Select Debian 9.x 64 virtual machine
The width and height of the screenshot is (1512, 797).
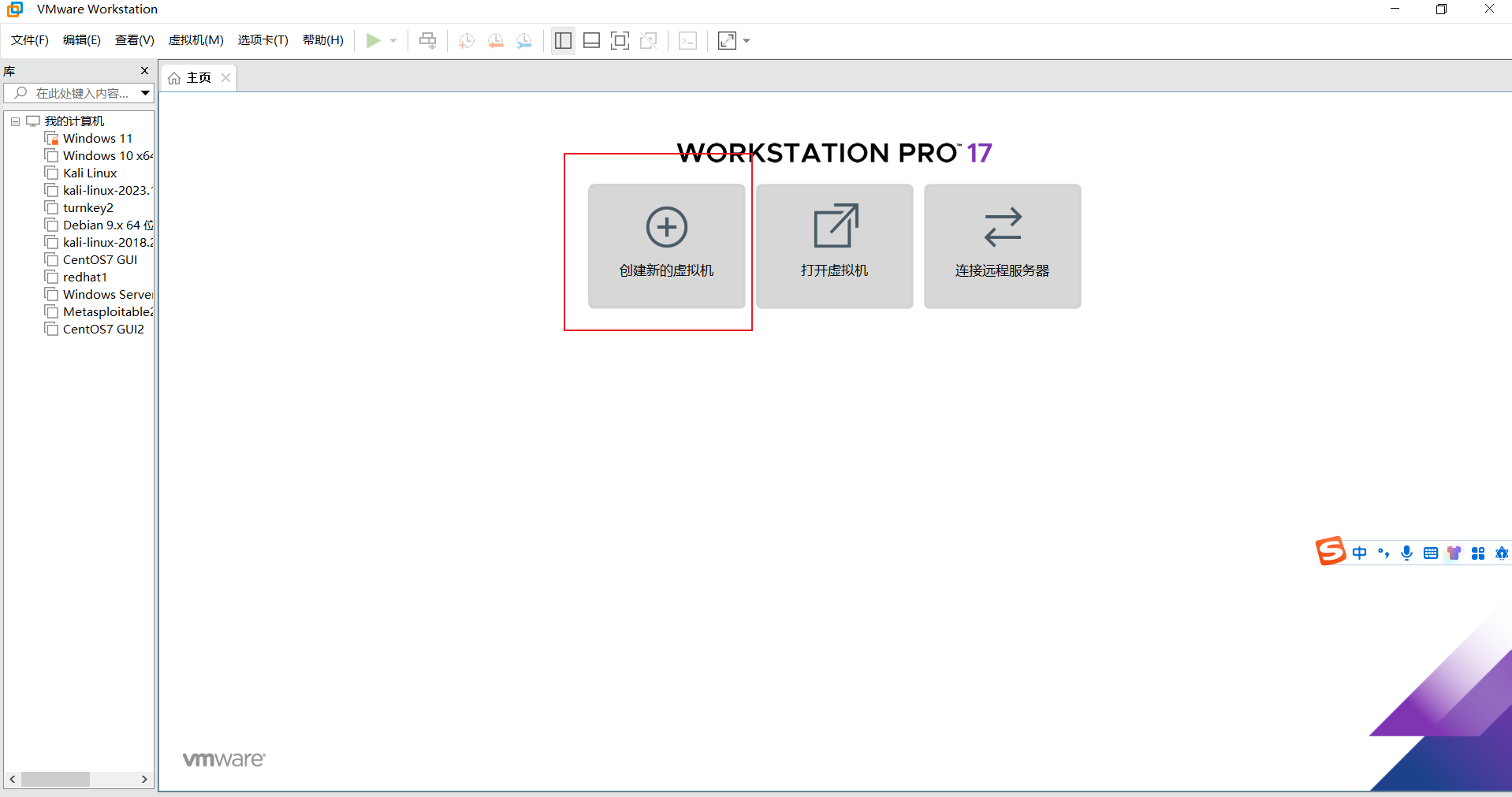tap(107, 225)
